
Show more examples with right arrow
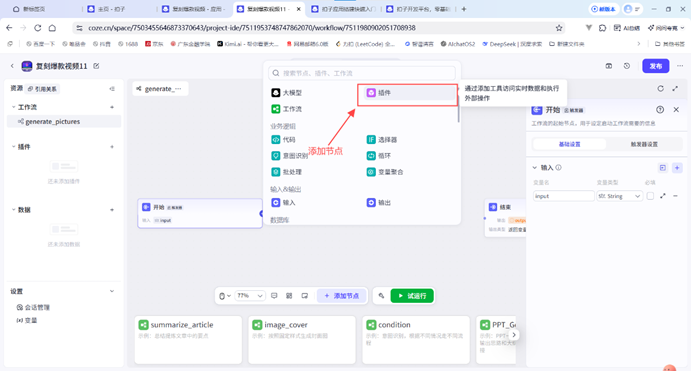[513, 335]
